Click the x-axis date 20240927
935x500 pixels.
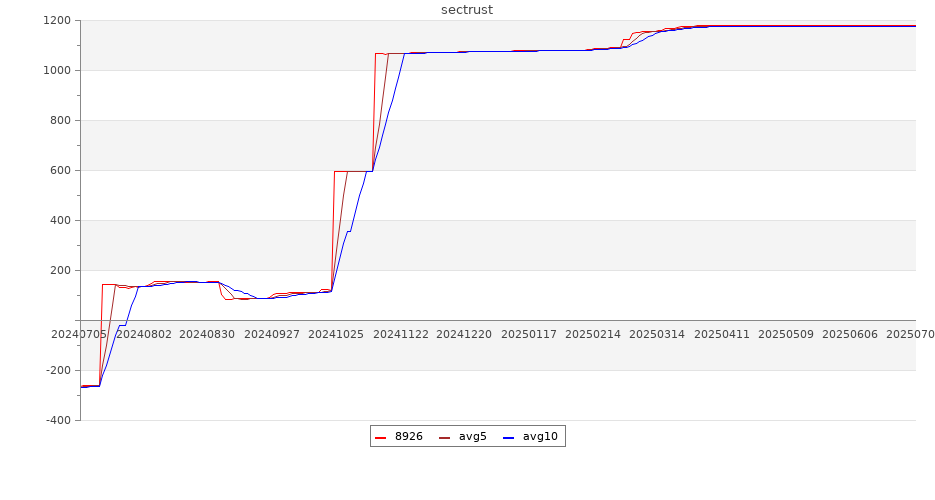(x=272, y=334)
